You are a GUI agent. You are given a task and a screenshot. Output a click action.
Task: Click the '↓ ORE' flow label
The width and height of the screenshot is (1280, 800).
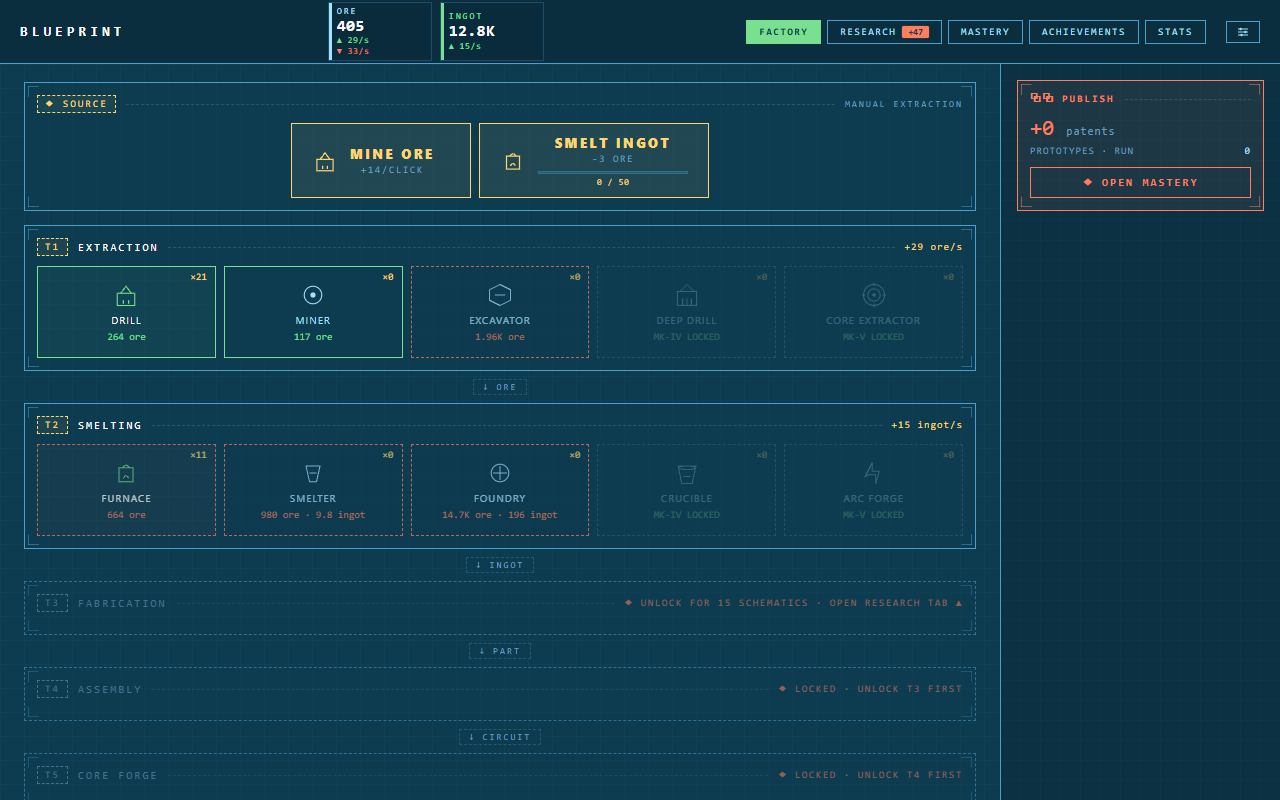[500, 387]
